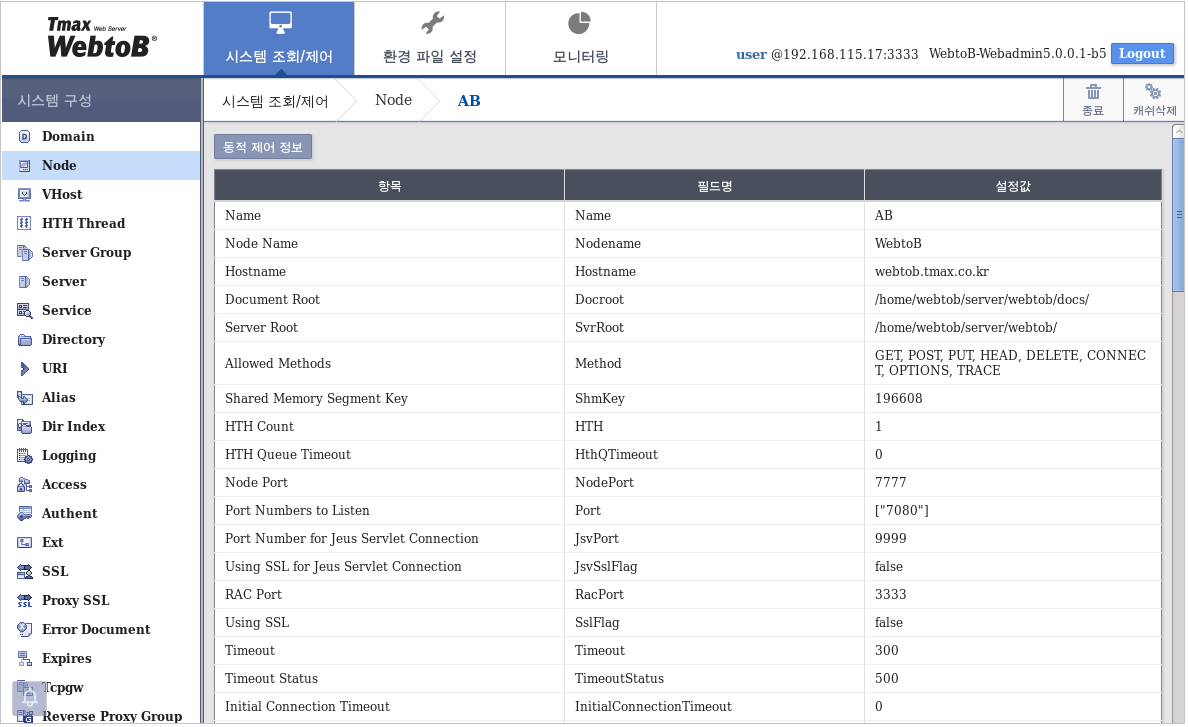Click the Logout button
Screen dimensions: 1188x727
(x=1142, y=53)
